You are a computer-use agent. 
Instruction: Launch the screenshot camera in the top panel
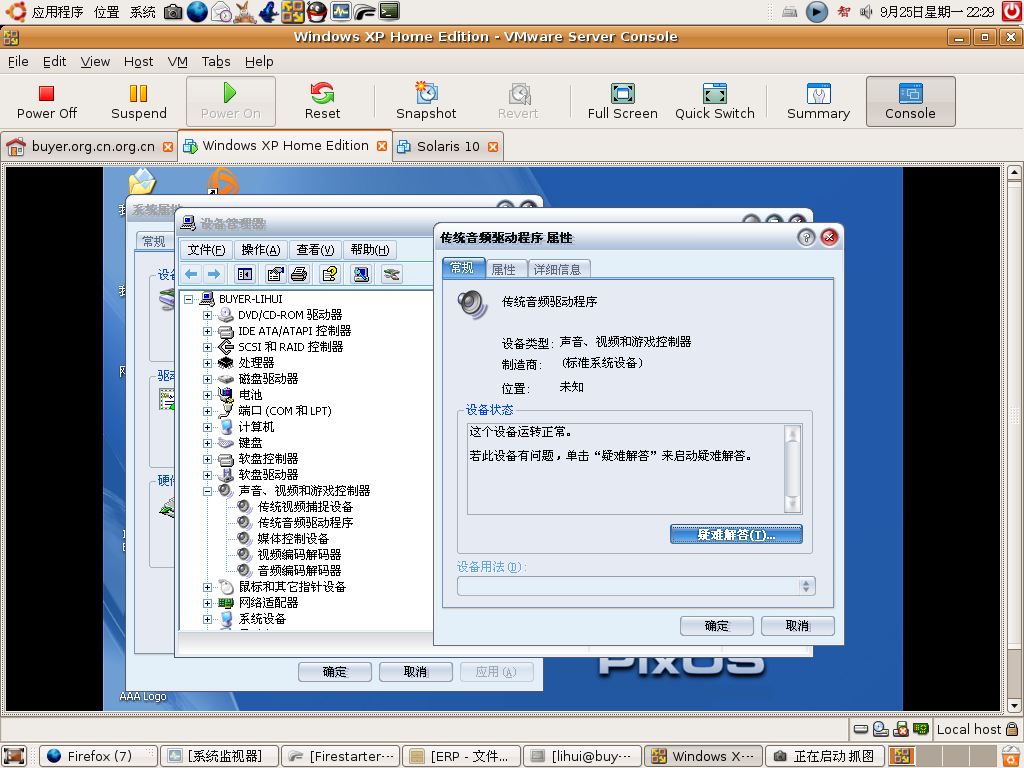(173, 11)
